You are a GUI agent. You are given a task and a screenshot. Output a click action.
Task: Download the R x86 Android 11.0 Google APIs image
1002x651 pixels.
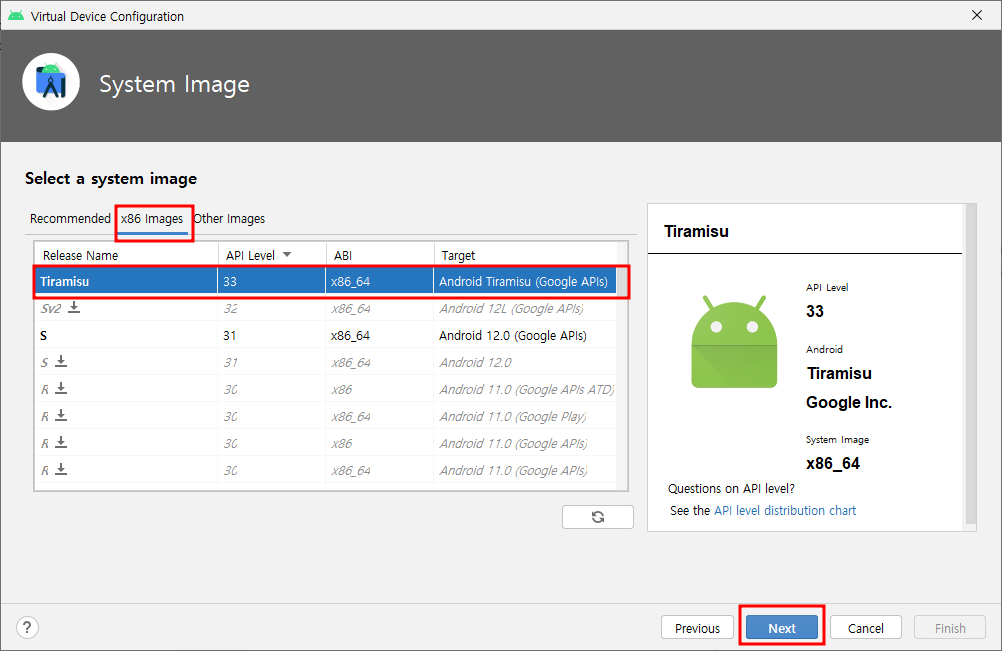point(61,442)
